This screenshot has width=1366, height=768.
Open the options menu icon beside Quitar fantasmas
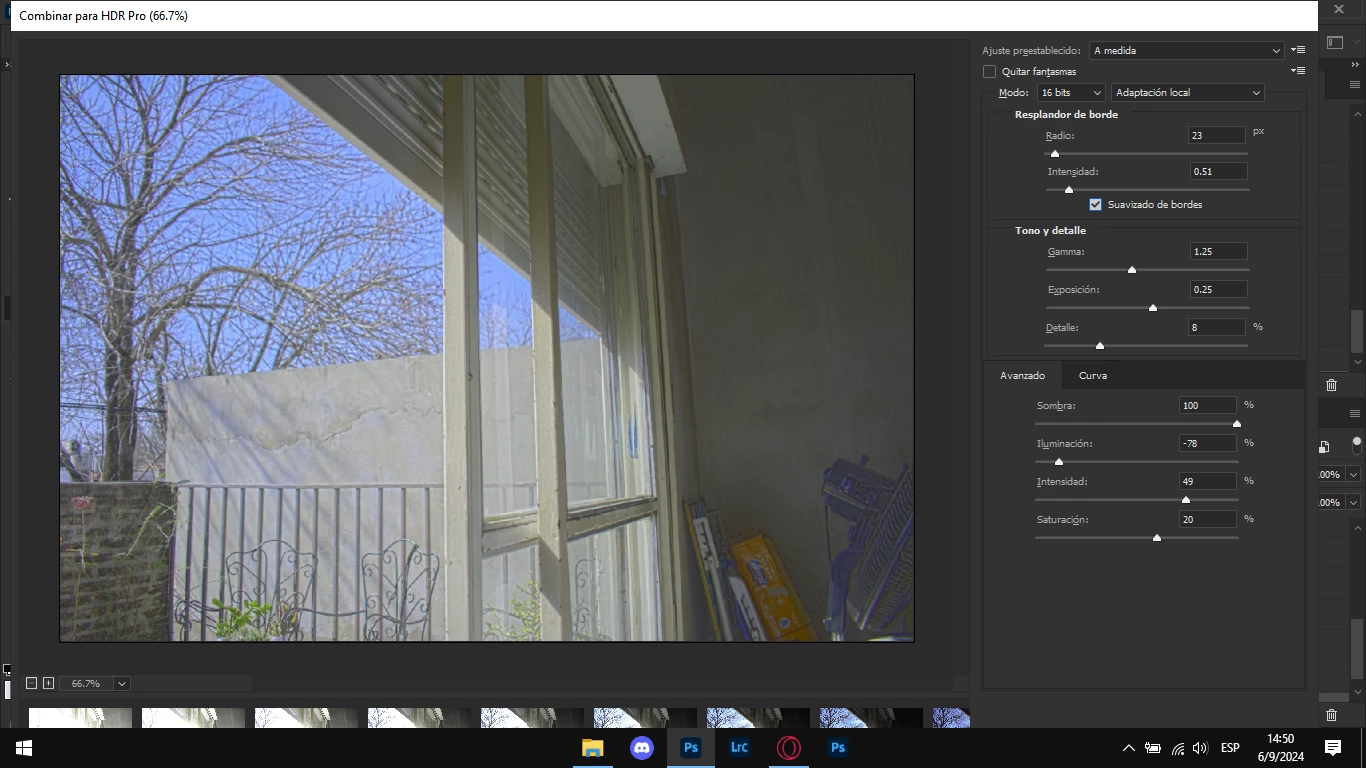pyautogui.click(x=1298, y=71)
